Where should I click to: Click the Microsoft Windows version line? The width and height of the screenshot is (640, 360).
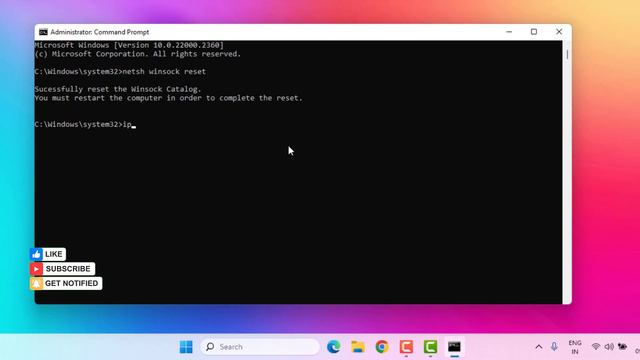[x=129, y=45]
